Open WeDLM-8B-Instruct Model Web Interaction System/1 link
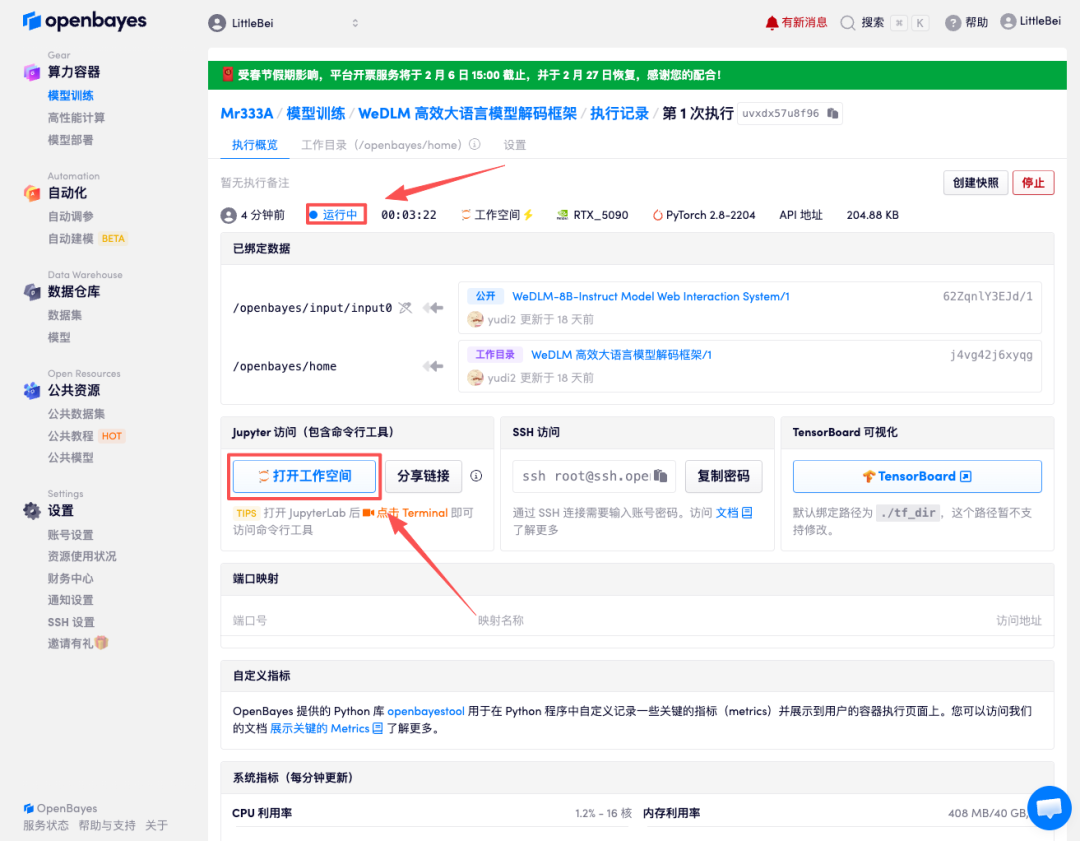The width and height of the screenshot is (1080, 841). pyautogui.click(x=651, y=296)
